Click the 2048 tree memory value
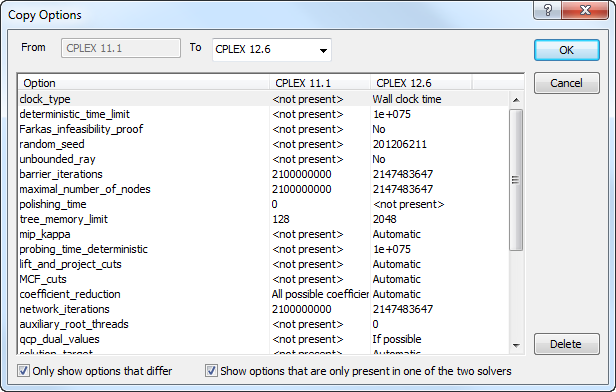 385,219
